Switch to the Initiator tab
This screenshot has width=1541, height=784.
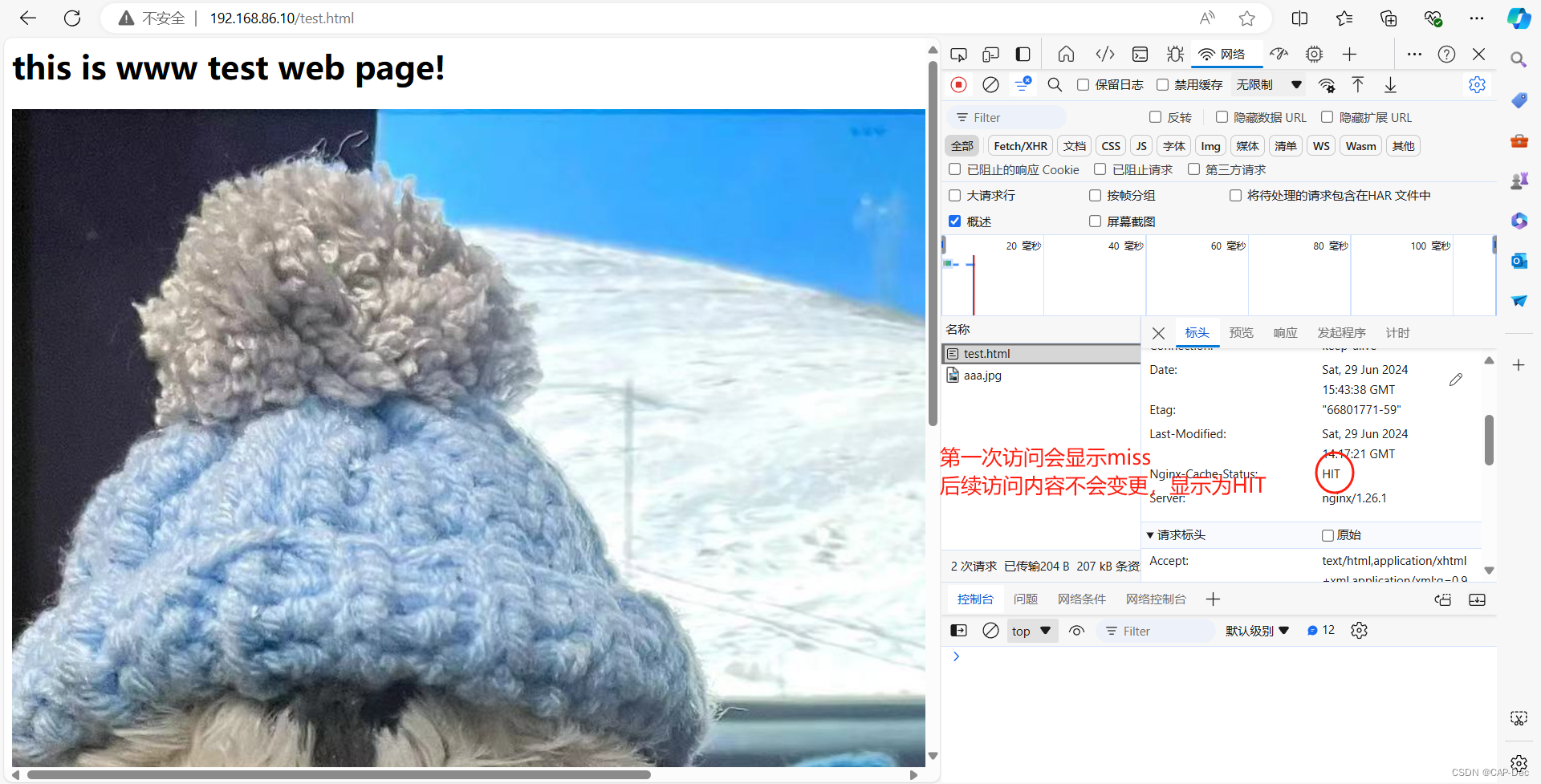1341,332
